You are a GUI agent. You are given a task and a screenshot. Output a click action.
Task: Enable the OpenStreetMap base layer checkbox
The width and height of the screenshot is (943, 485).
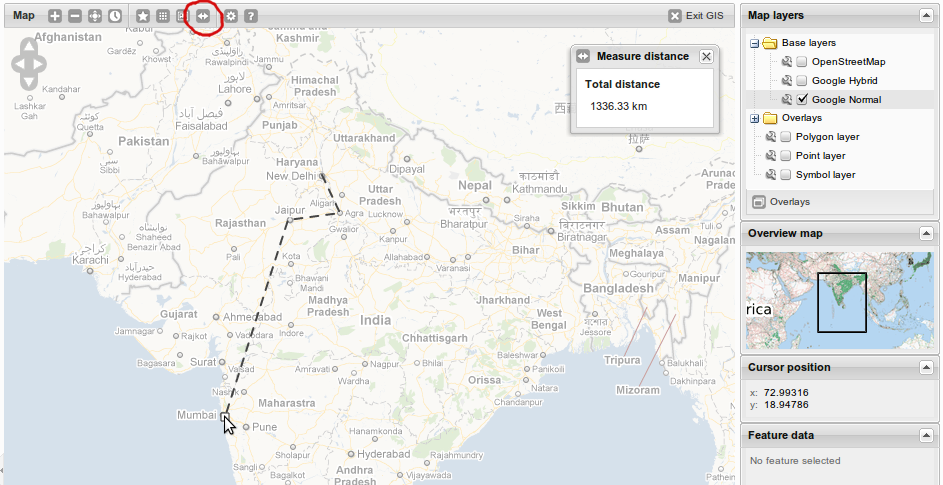point(802,61)
